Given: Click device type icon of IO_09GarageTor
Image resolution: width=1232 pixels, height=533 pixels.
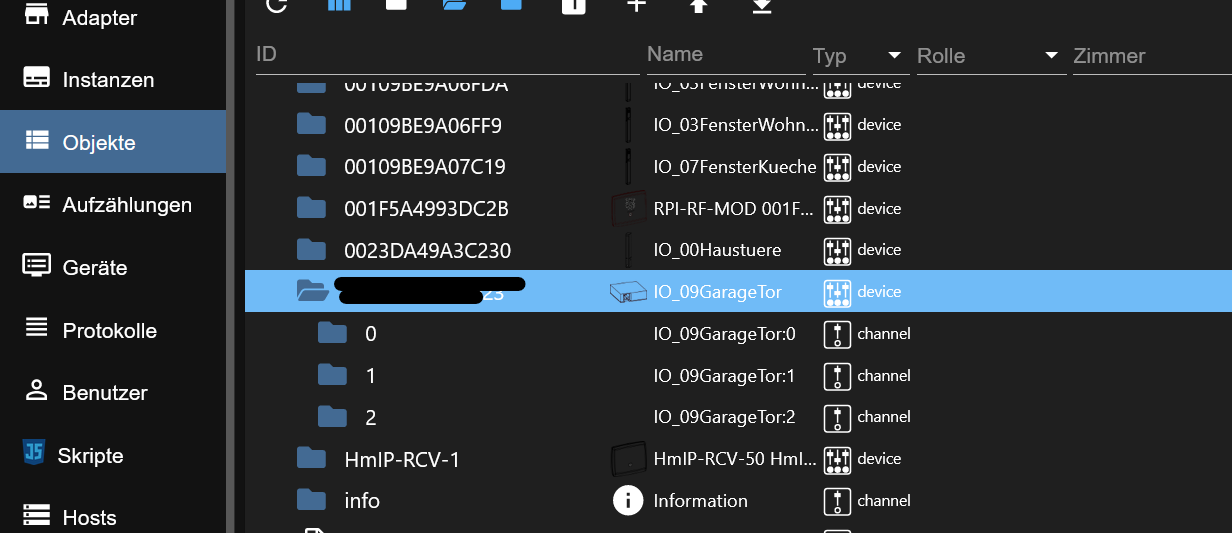Looking at the screenshot, I should (837, 292).
